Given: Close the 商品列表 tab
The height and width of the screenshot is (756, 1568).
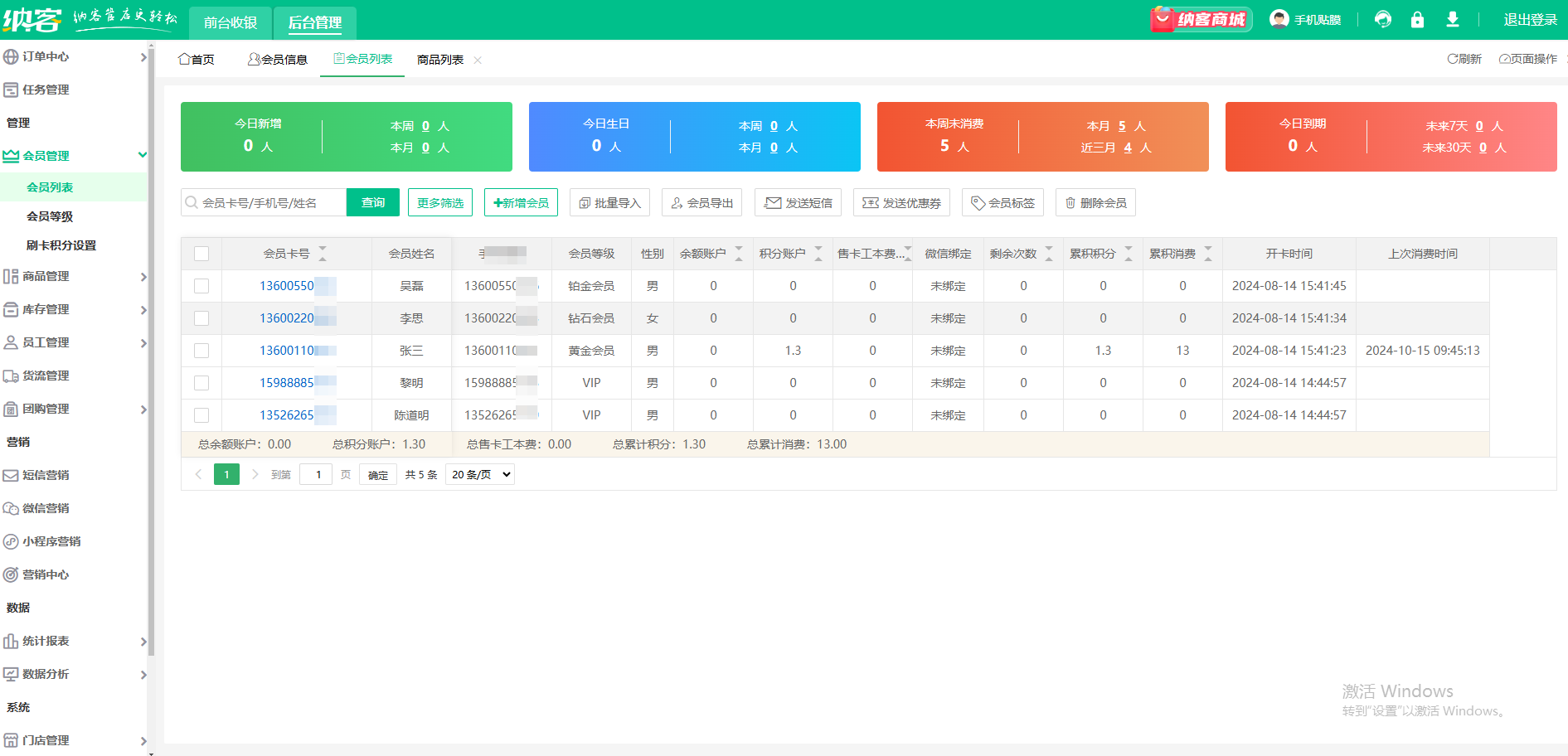Looking at the screenshot, I should 478,60.
